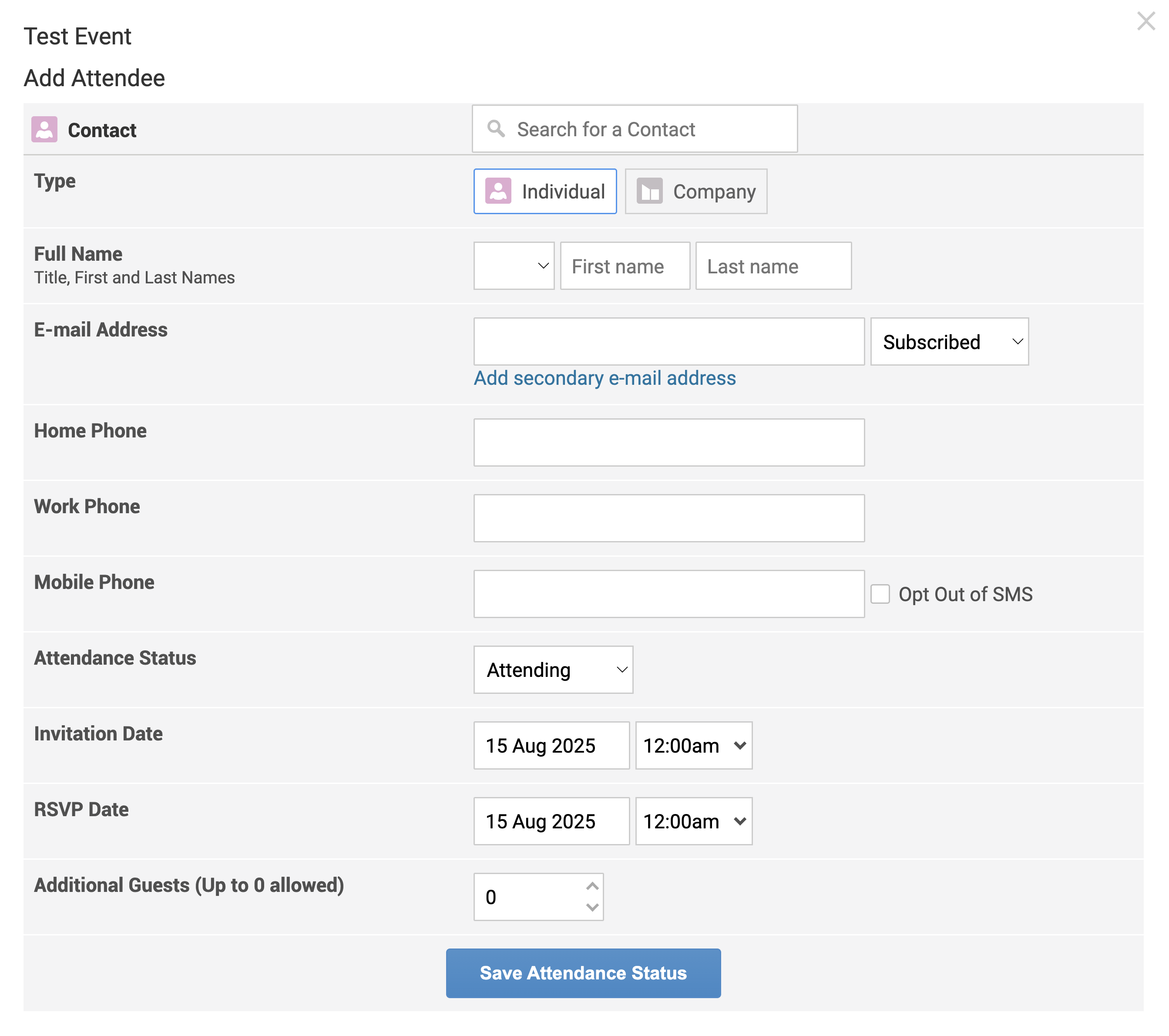Viewport: 1169px width, 1036px height.
Task: Click the Full Name label
Action: click(x=78, y=253)
